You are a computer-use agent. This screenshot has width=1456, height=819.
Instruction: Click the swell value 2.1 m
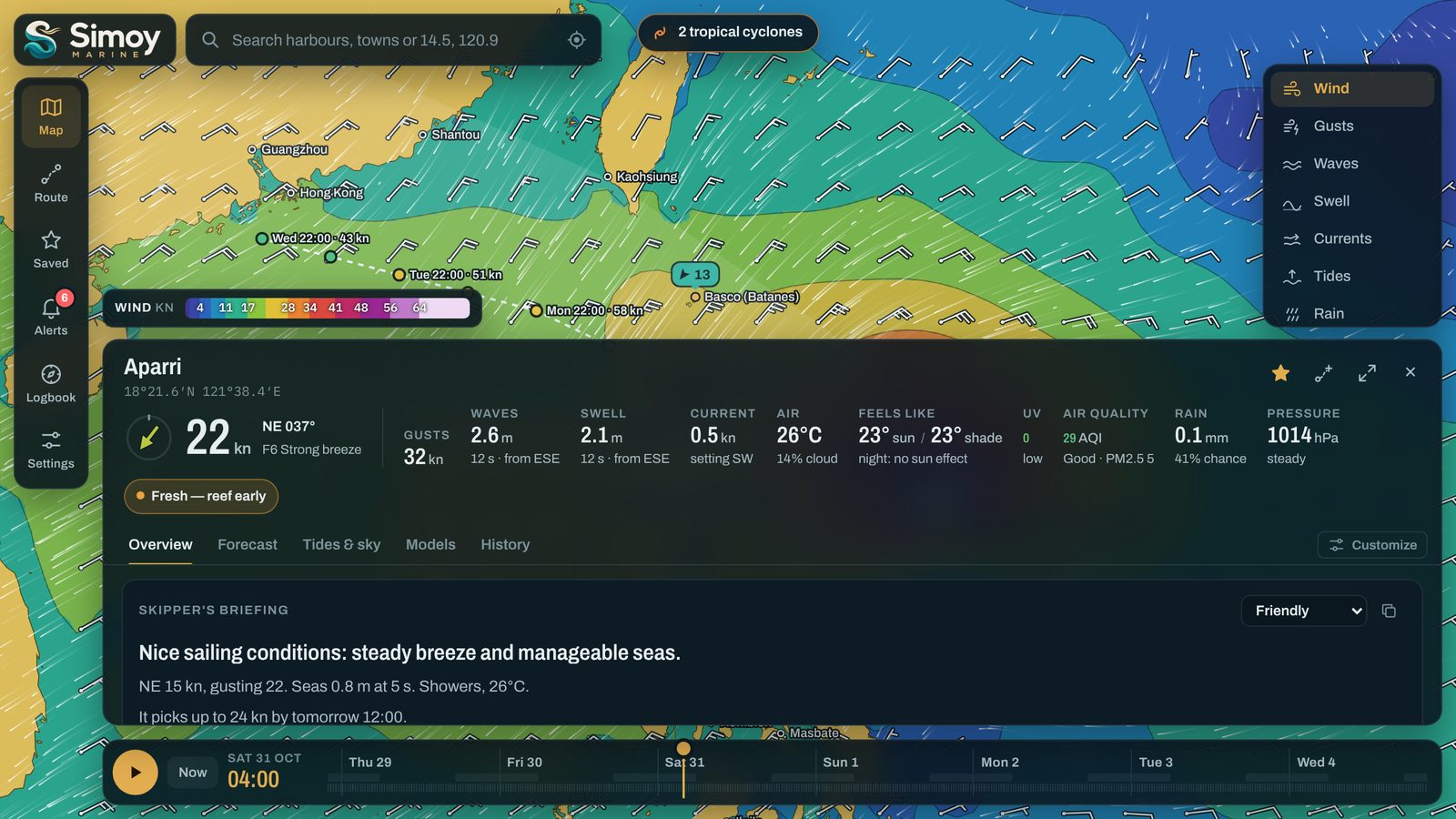pos(602,436)
